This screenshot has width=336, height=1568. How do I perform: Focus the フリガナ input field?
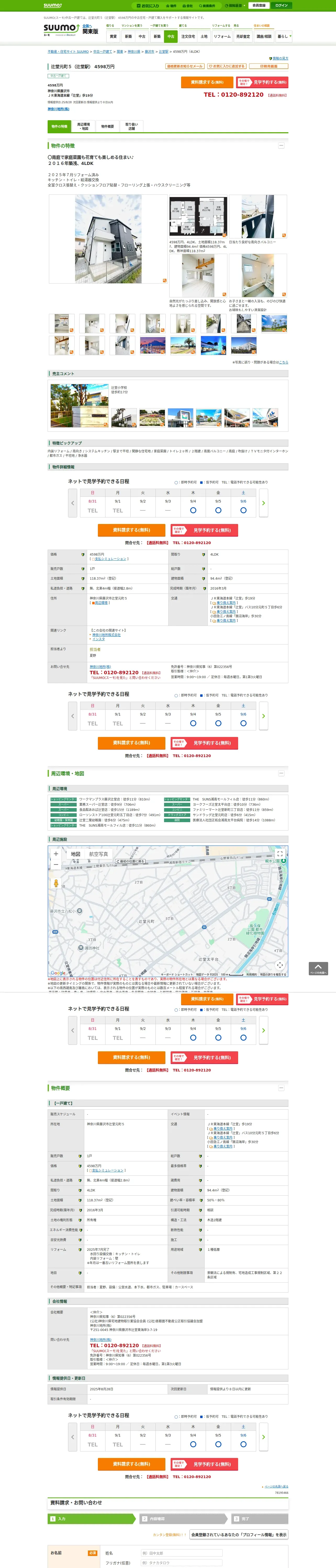(182, 1563)
